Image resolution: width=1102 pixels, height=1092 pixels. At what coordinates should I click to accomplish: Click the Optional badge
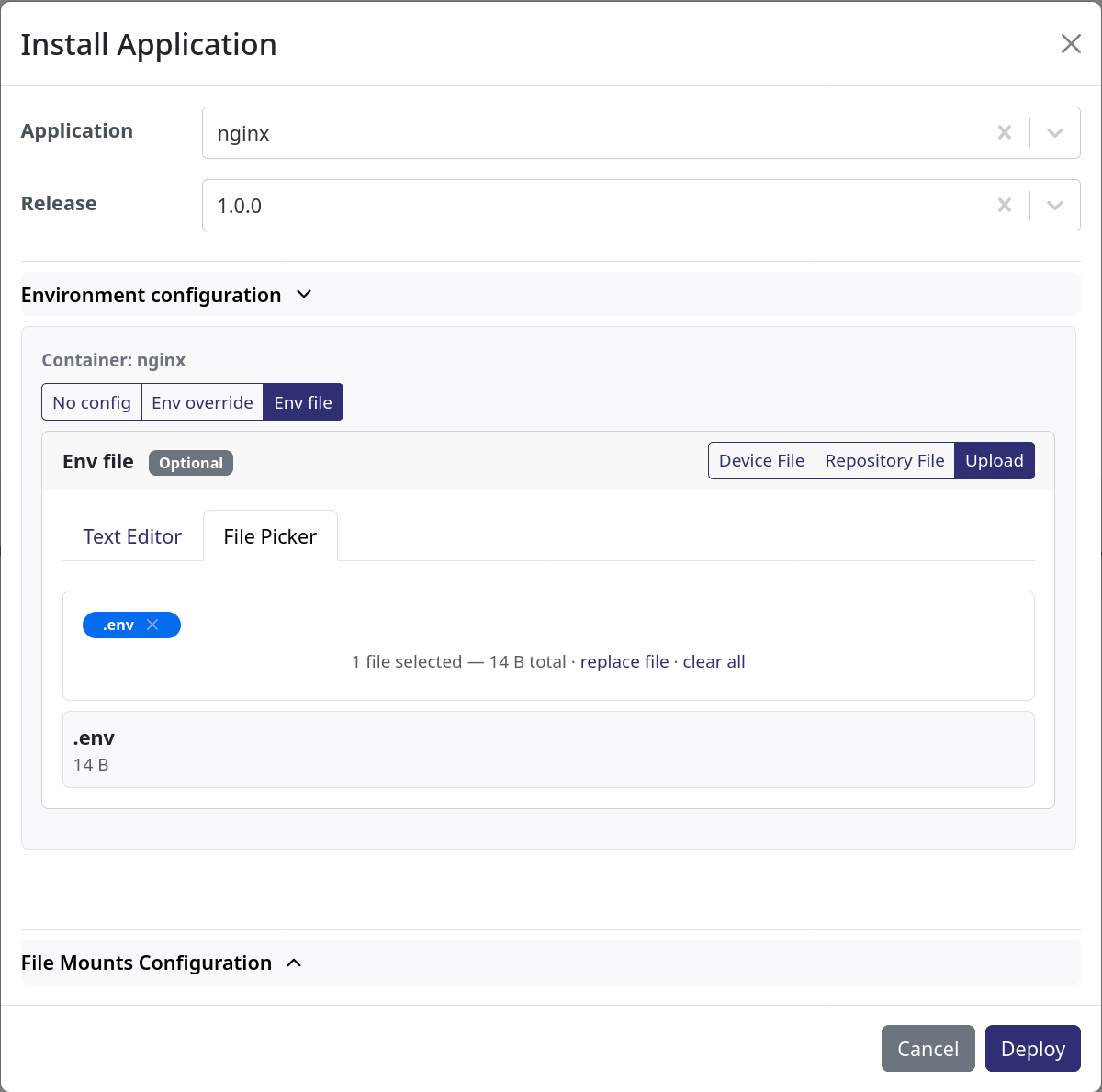(191, 463)
